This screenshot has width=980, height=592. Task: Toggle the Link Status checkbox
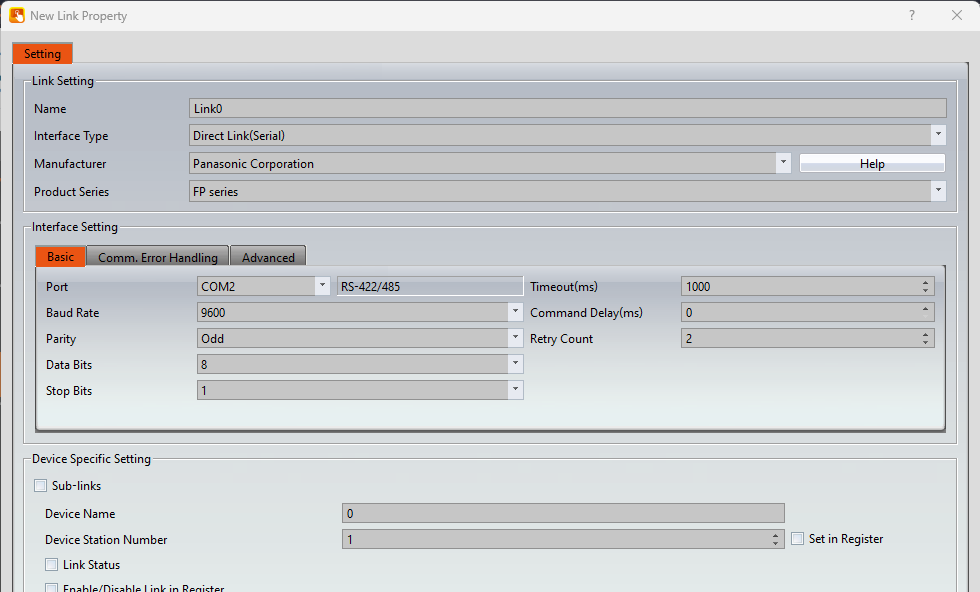tap(52, 565)
